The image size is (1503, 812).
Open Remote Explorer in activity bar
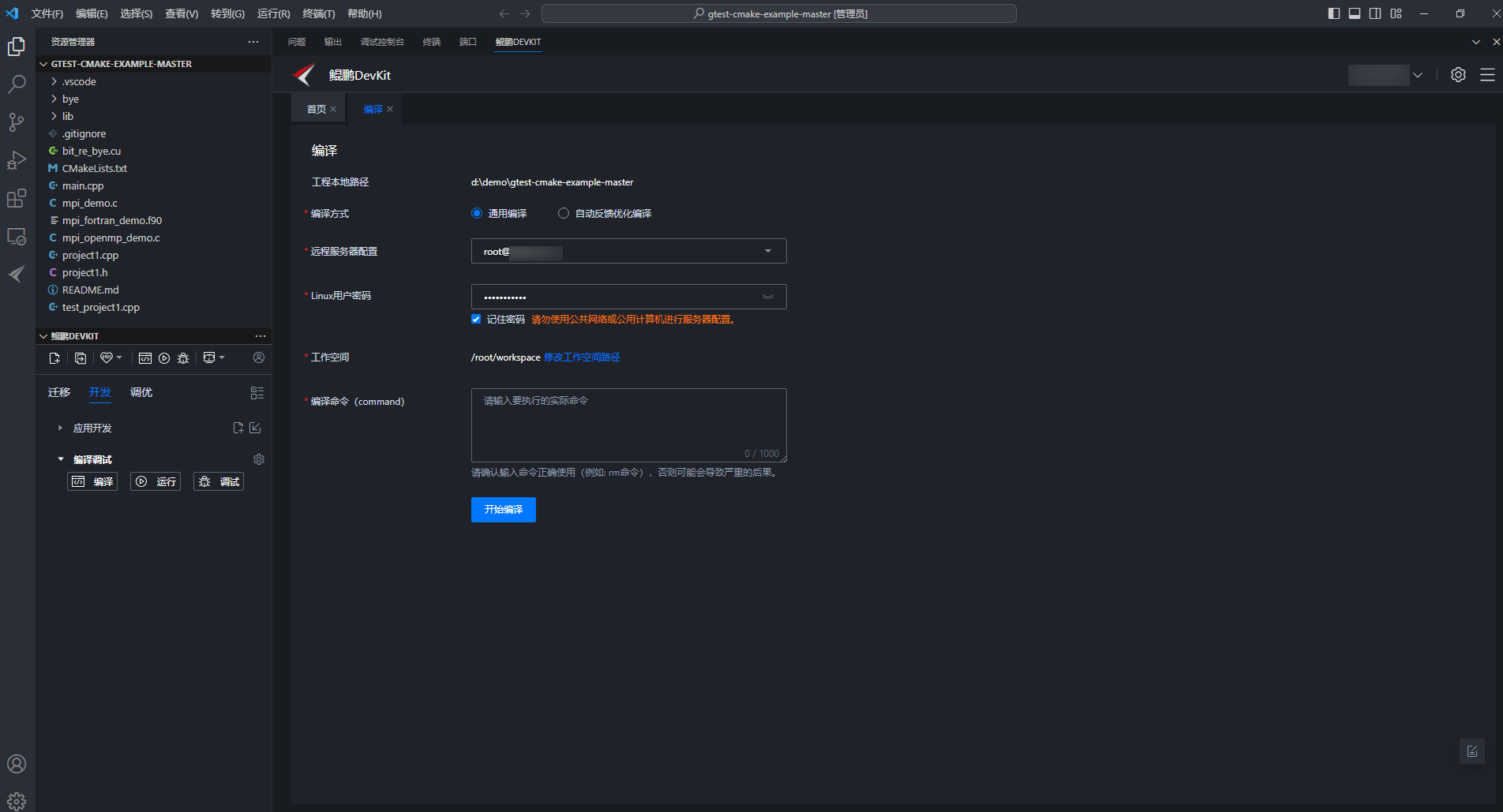pos(17,236)
